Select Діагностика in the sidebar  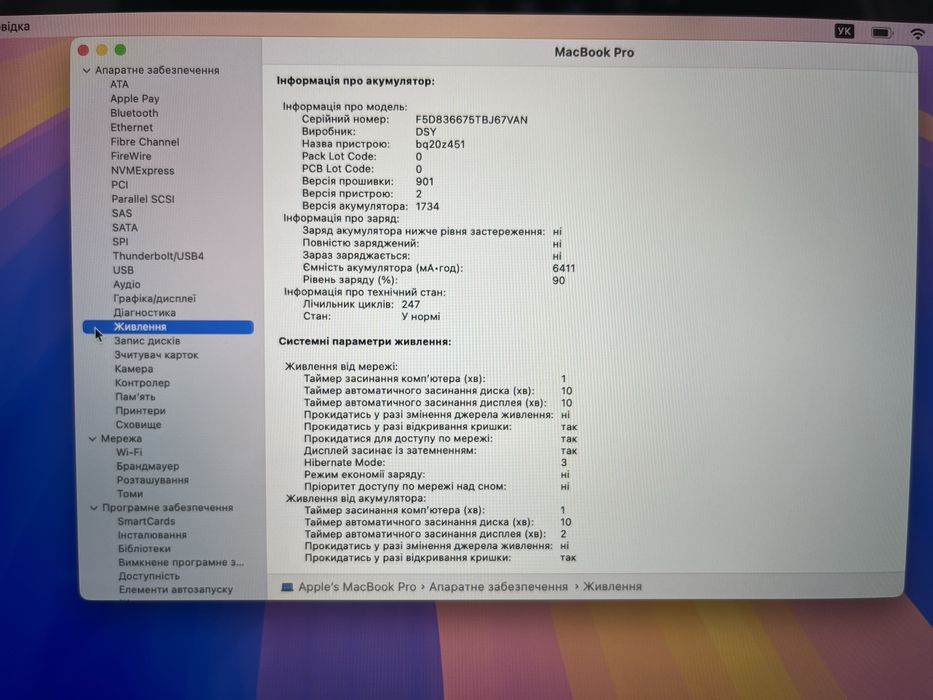(x=145, y=312)
